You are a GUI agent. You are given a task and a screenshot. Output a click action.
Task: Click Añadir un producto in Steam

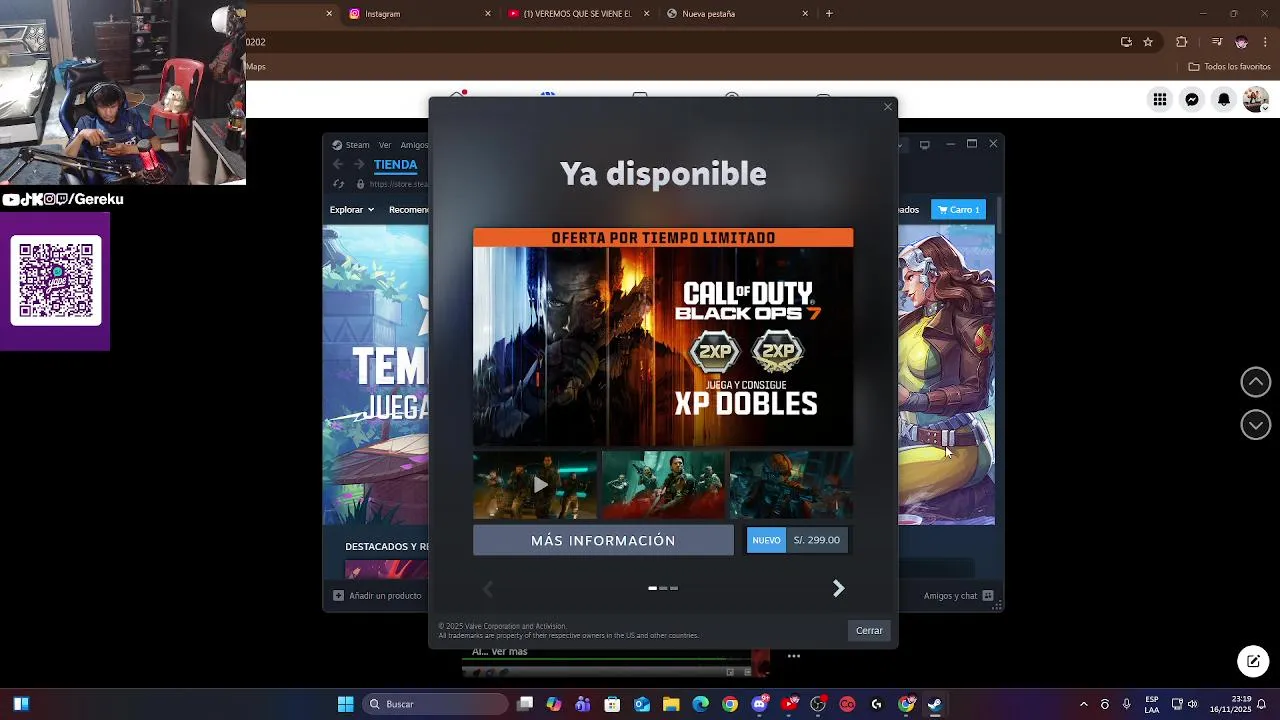pos(376,596)
